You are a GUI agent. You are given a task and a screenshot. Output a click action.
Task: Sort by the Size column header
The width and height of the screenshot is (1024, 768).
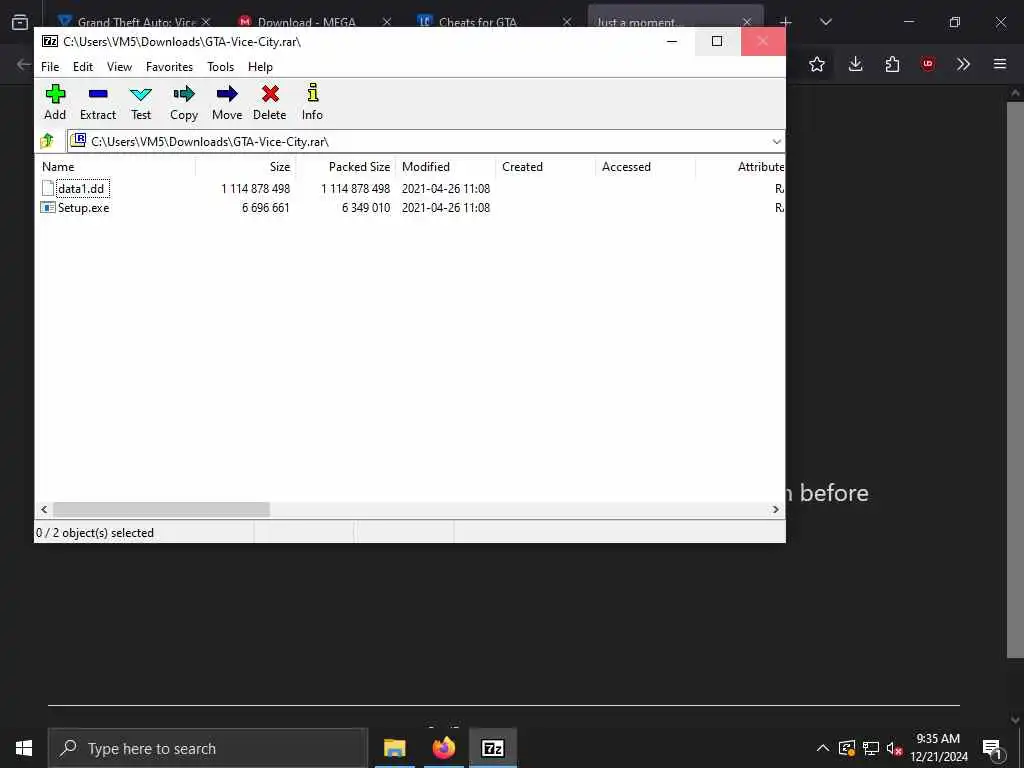[x=246, y=167]
